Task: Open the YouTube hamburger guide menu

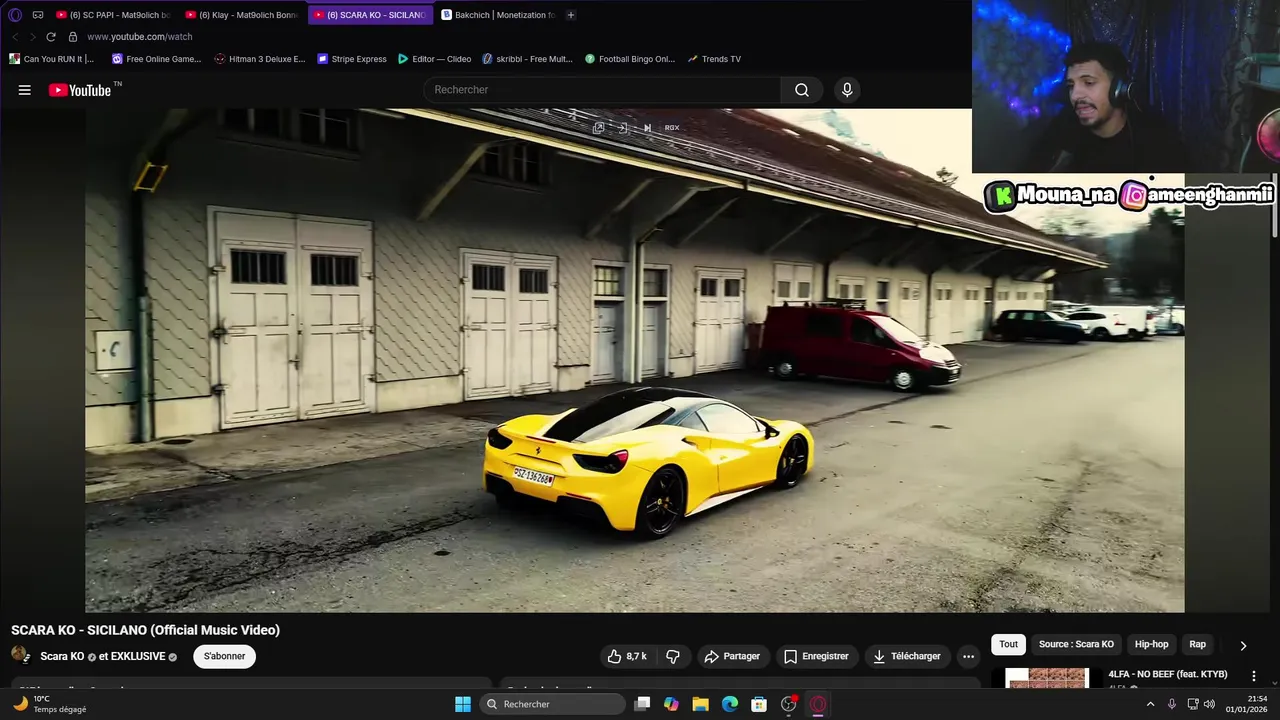Action: 24,90
